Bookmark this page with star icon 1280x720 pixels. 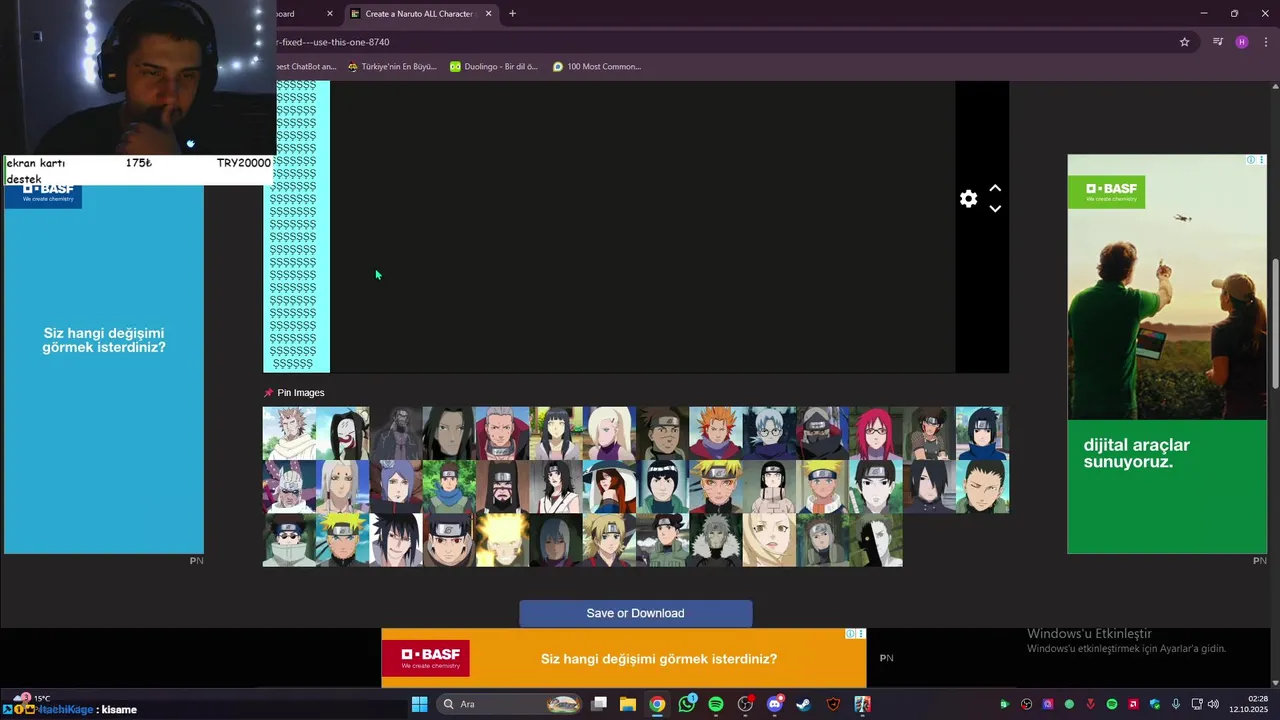[1184, 42]
